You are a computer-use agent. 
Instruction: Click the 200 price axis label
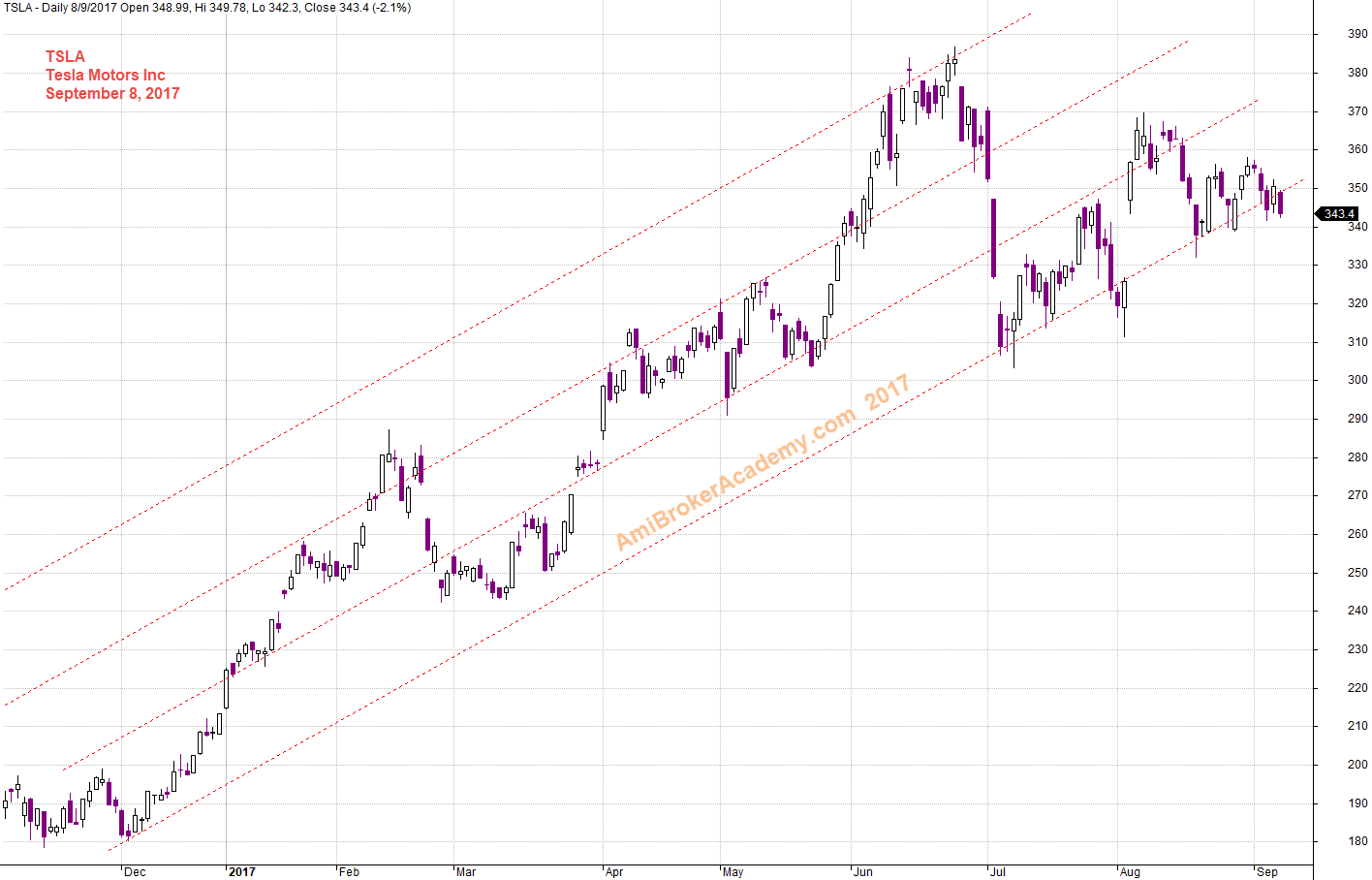[1357, 765]
